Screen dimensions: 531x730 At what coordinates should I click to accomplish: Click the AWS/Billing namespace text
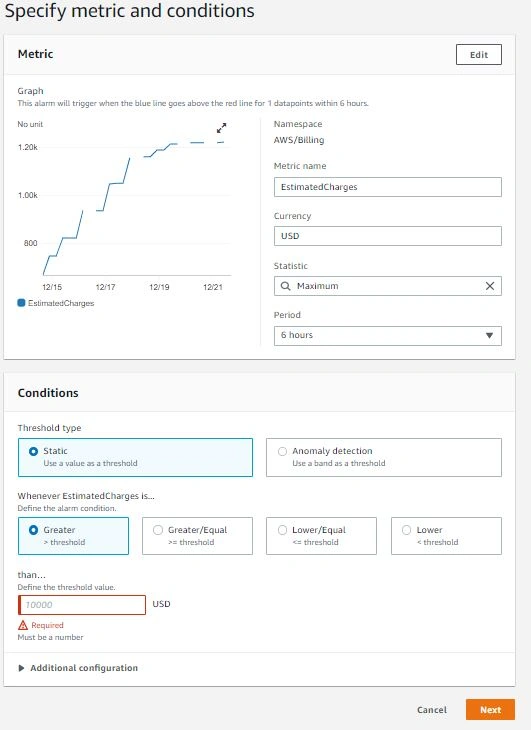click(x=299, y=140)
